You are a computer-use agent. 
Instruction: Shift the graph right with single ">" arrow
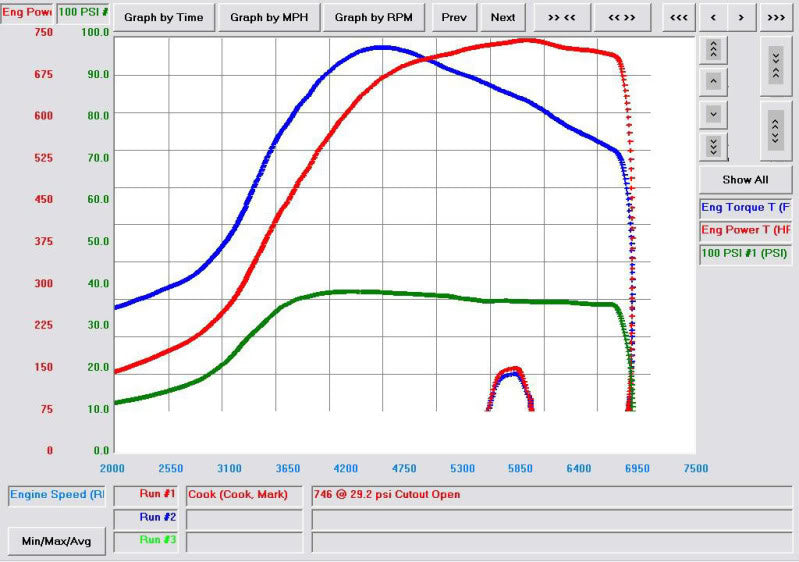point(740,17)
